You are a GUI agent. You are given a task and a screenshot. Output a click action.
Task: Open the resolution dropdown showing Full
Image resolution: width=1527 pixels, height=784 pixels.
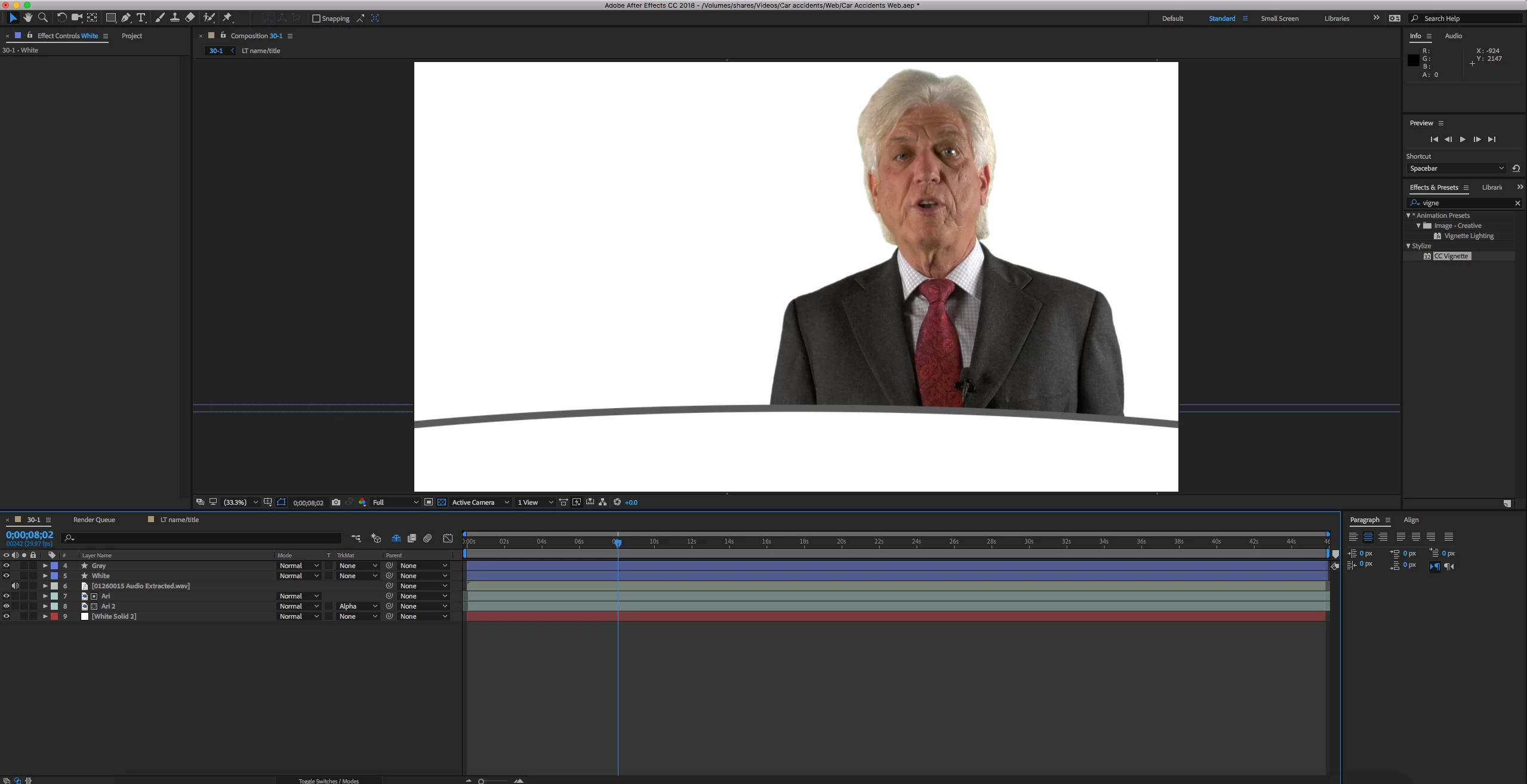[x=395, y=502]
